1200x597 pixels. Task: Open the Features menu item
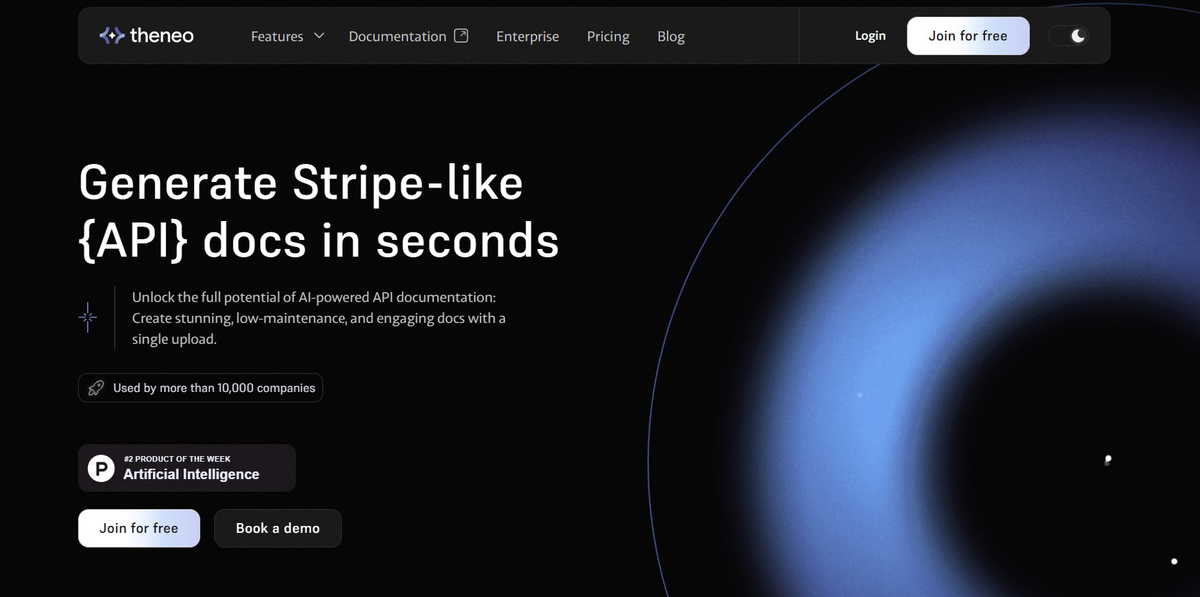277,36
